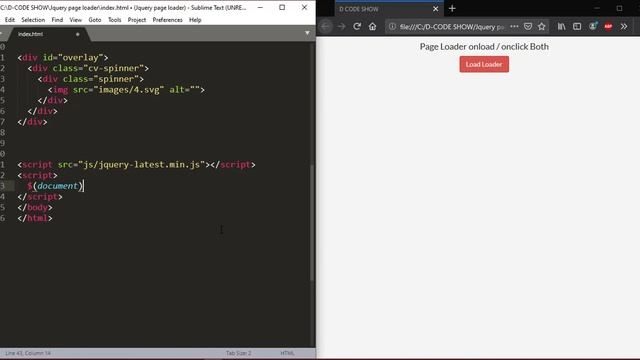Open the View menu
The height and width of the screenshot is (360, 640).
click(x=76, y=20)
